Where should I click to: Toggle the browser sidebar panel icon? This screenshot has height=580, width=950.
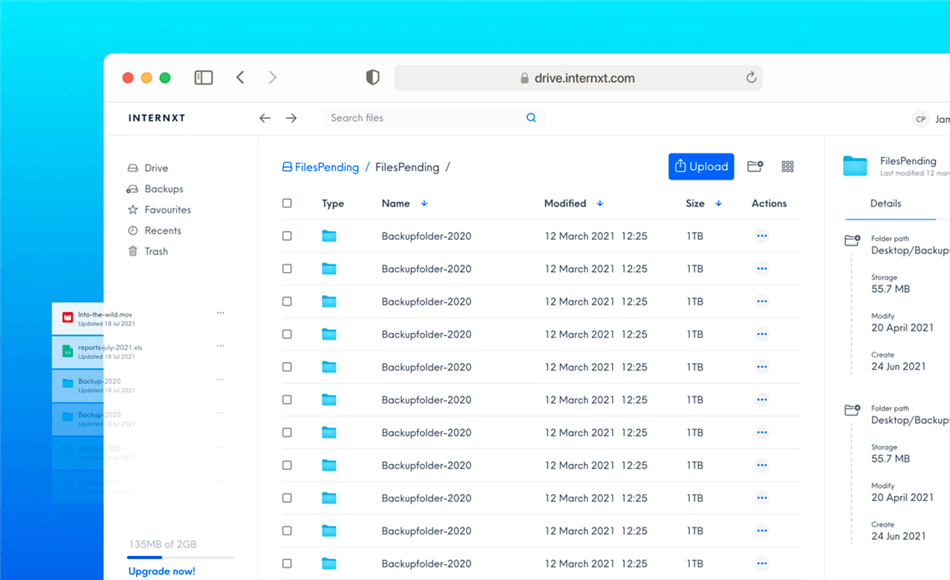click(x=204, y=78)
